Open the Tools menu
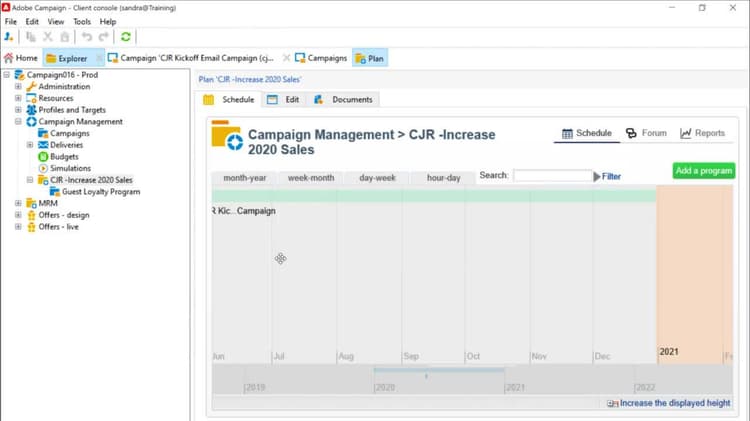This screenshot has height=421, width=750. click(x=82, y=22)
